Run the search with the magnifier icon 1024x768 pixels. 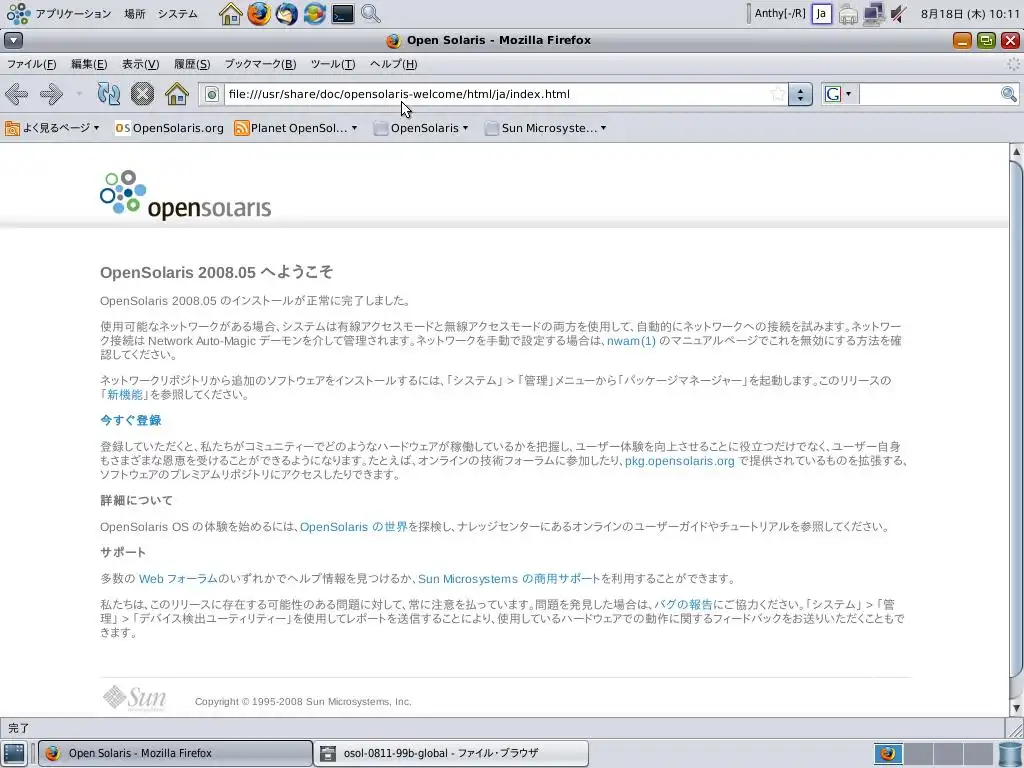pos(1008,94)
